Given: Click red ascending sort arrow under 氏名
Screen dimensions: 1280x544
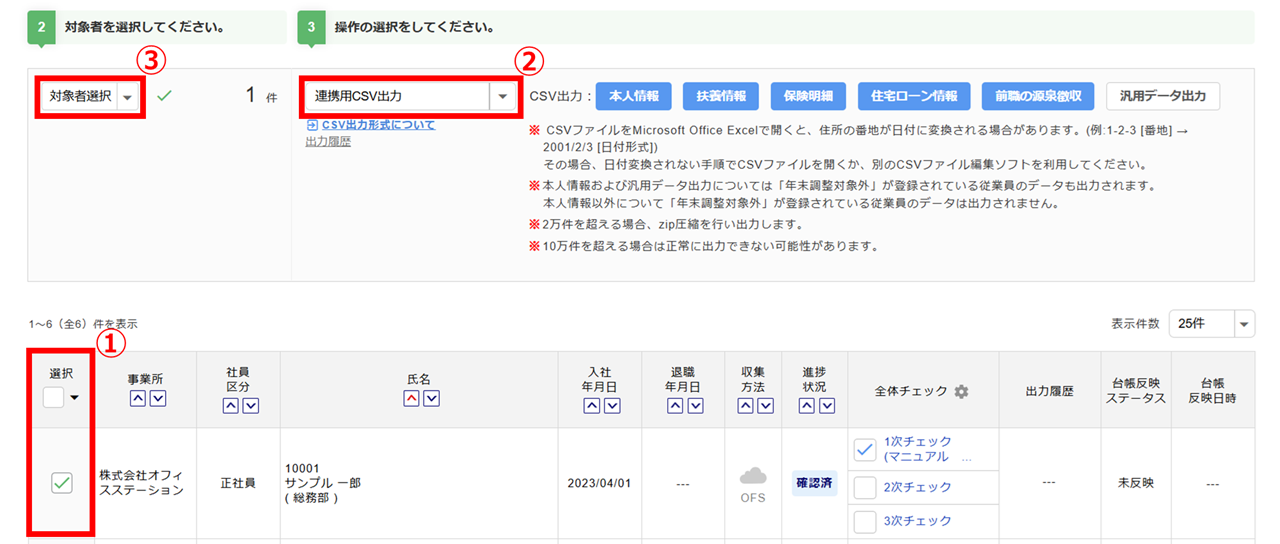Looking at the screenshot, I should 412,398.
